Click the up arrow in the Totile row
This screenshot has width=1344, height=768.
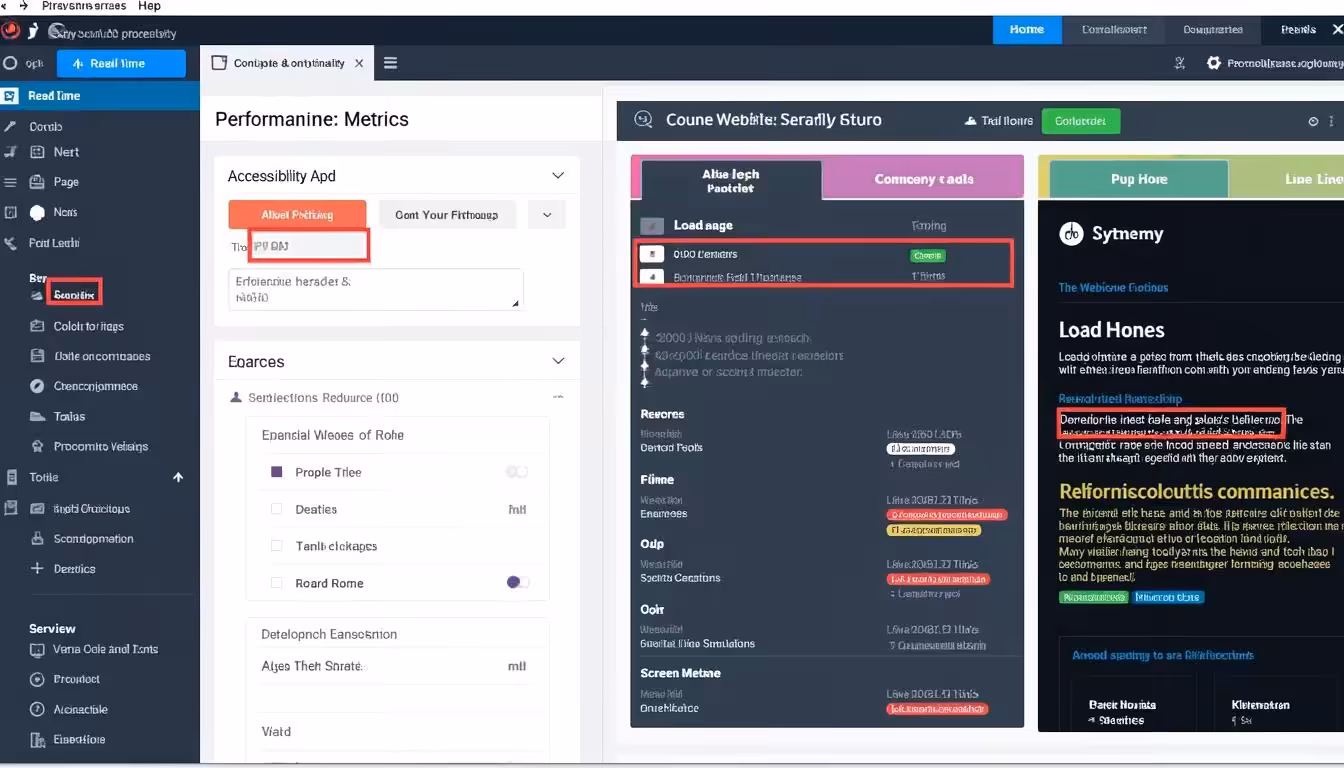coord(178,478)
